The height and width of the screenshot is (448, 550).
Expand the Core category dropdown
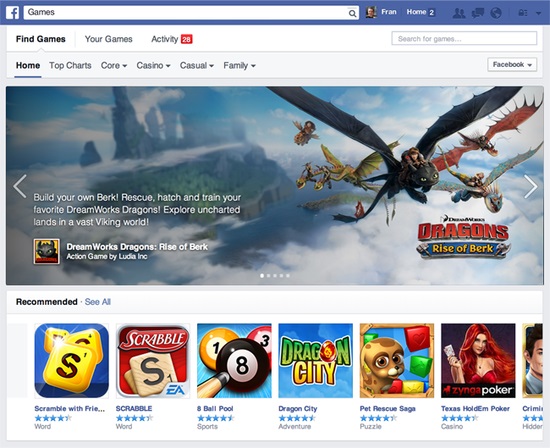point(114,66)
